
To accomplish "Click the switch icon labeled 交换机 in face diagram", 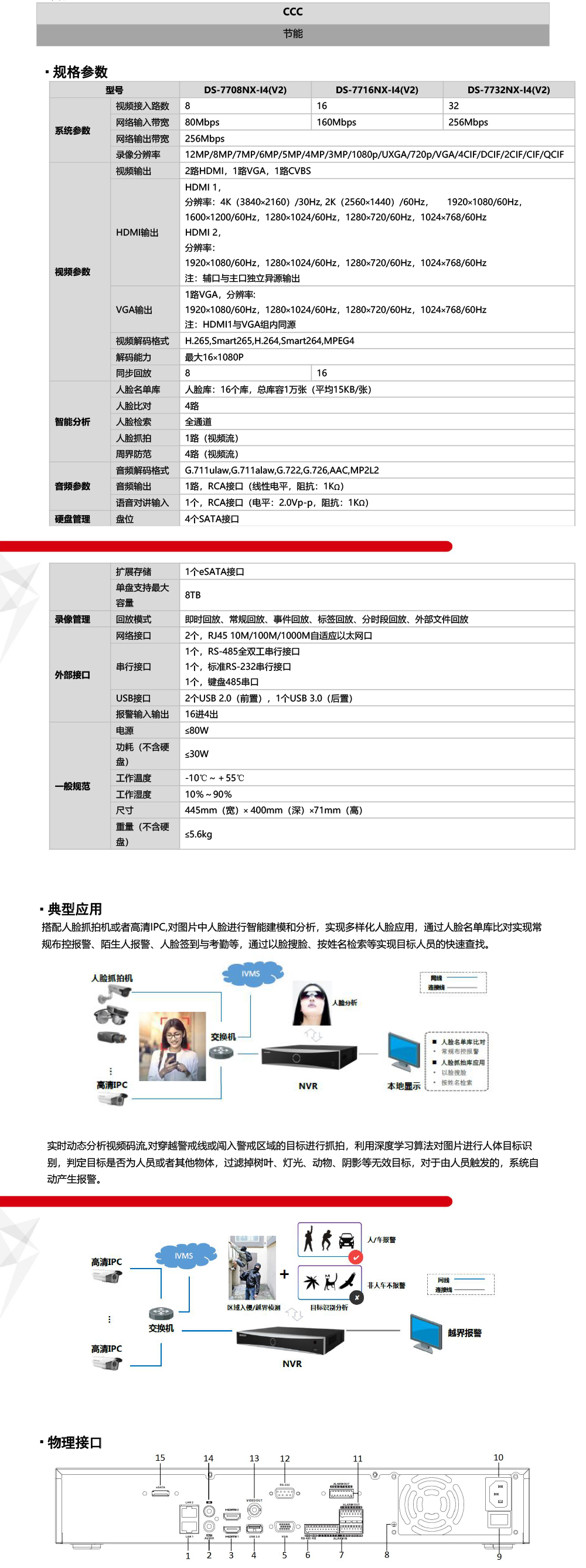I will [x=222, y=1053].
